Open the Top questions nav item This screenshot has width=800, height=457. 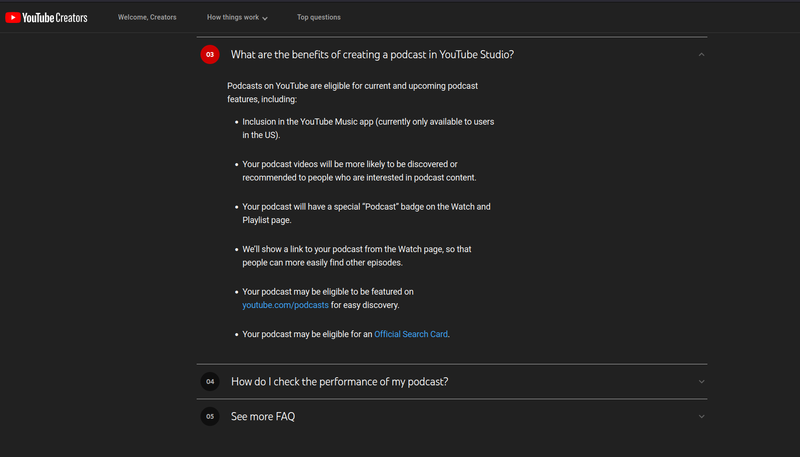318,17
